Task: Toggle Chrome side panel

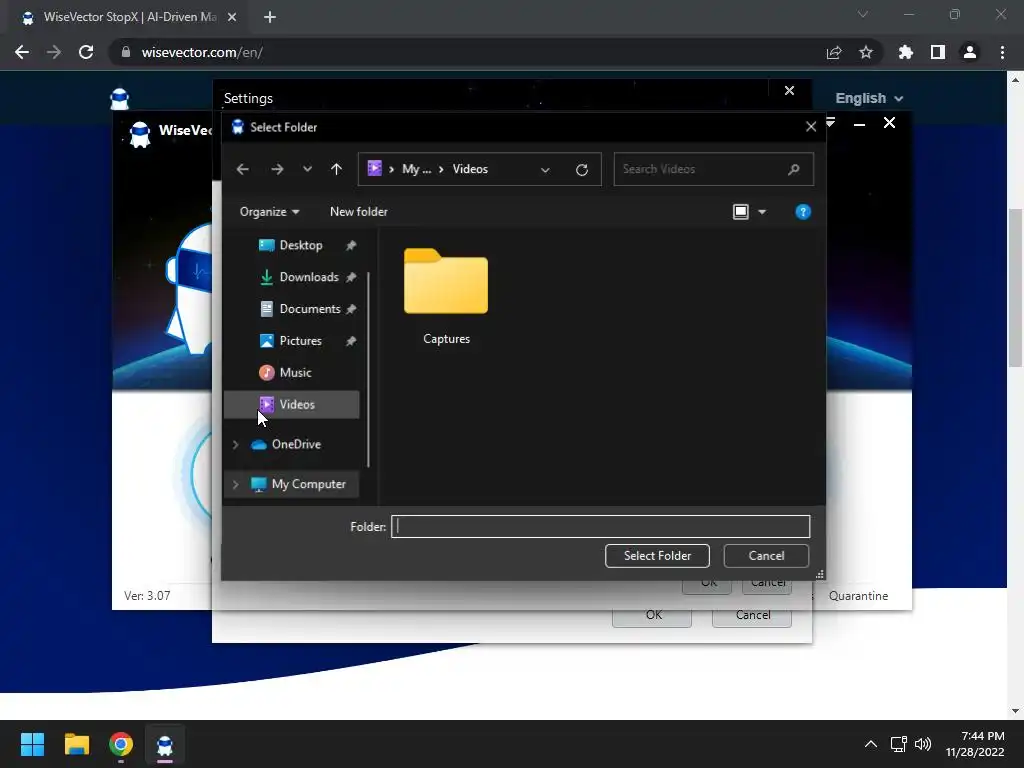Action: (938, 52)
